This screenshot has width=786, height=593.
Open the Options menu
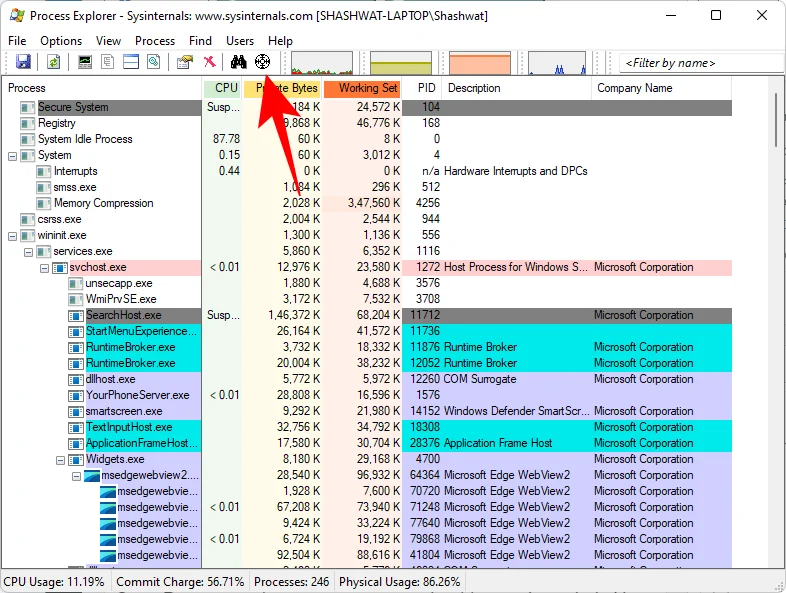(x=61, y=40)
